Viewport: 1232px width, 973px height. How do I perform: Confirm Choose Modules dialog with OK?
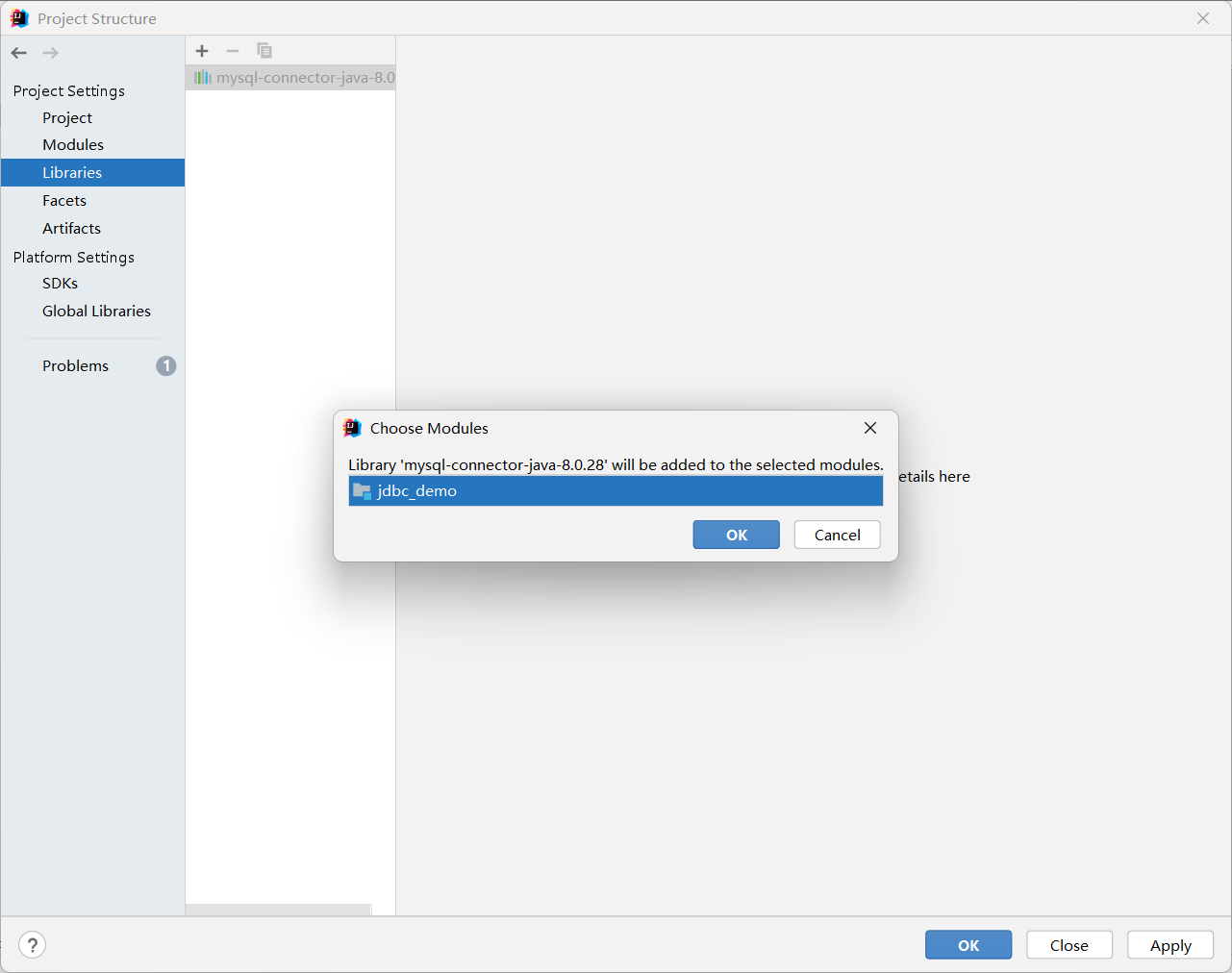coord(737,536)
